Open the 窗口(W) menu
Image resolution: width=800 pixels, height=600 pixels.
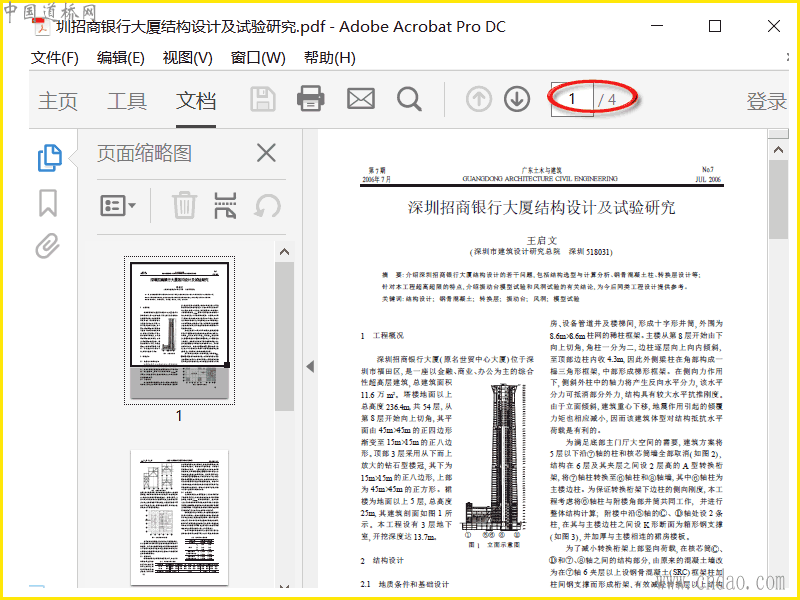coord(258,58)
